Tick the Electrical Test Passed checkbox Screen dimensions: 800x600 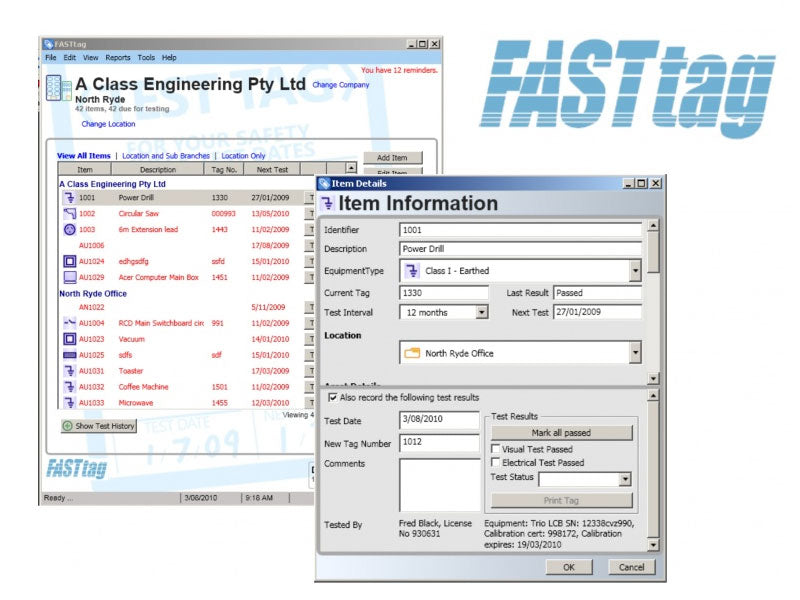496,461
